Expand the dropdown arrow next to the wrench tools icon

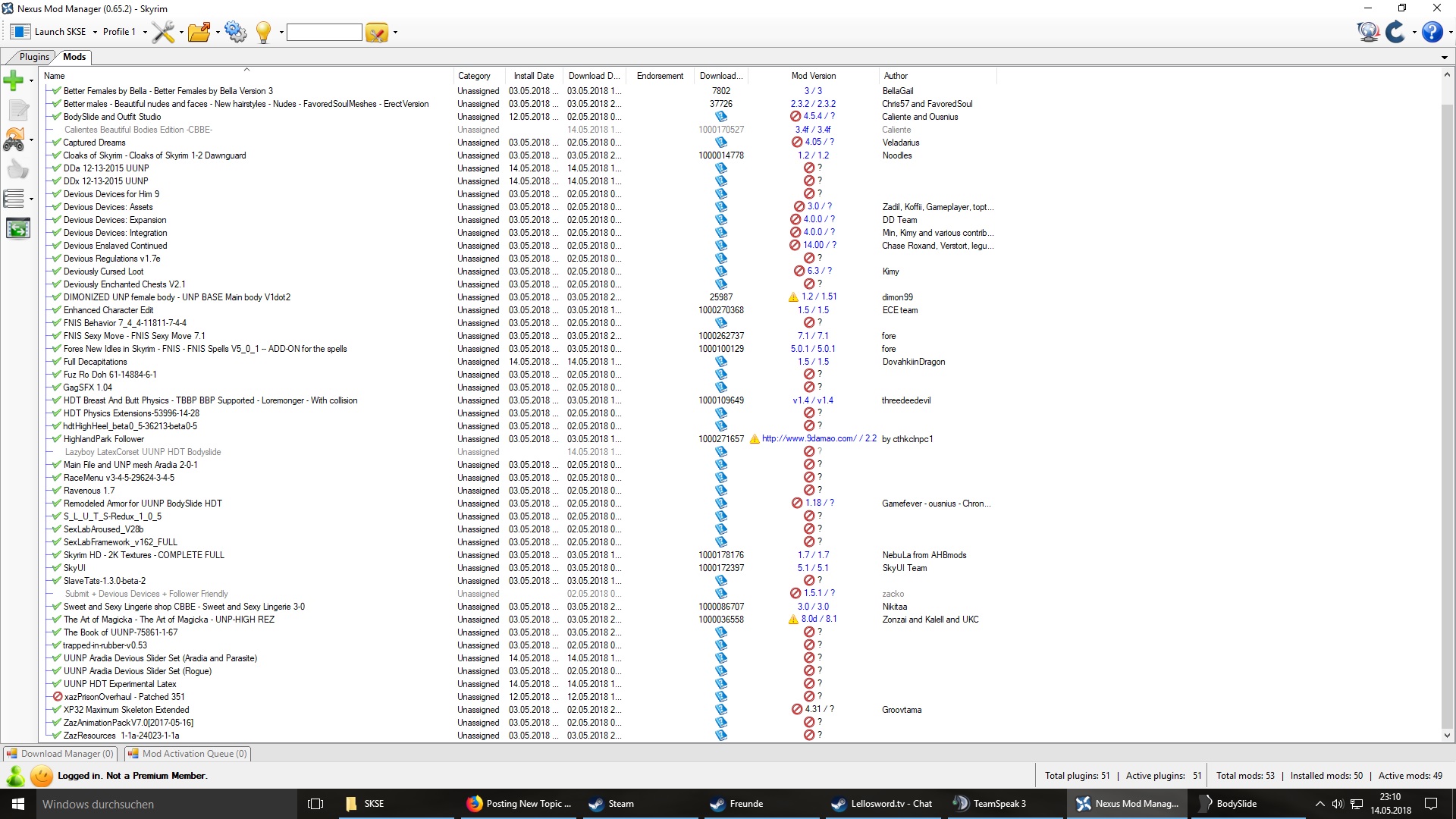tap(181, 33)
